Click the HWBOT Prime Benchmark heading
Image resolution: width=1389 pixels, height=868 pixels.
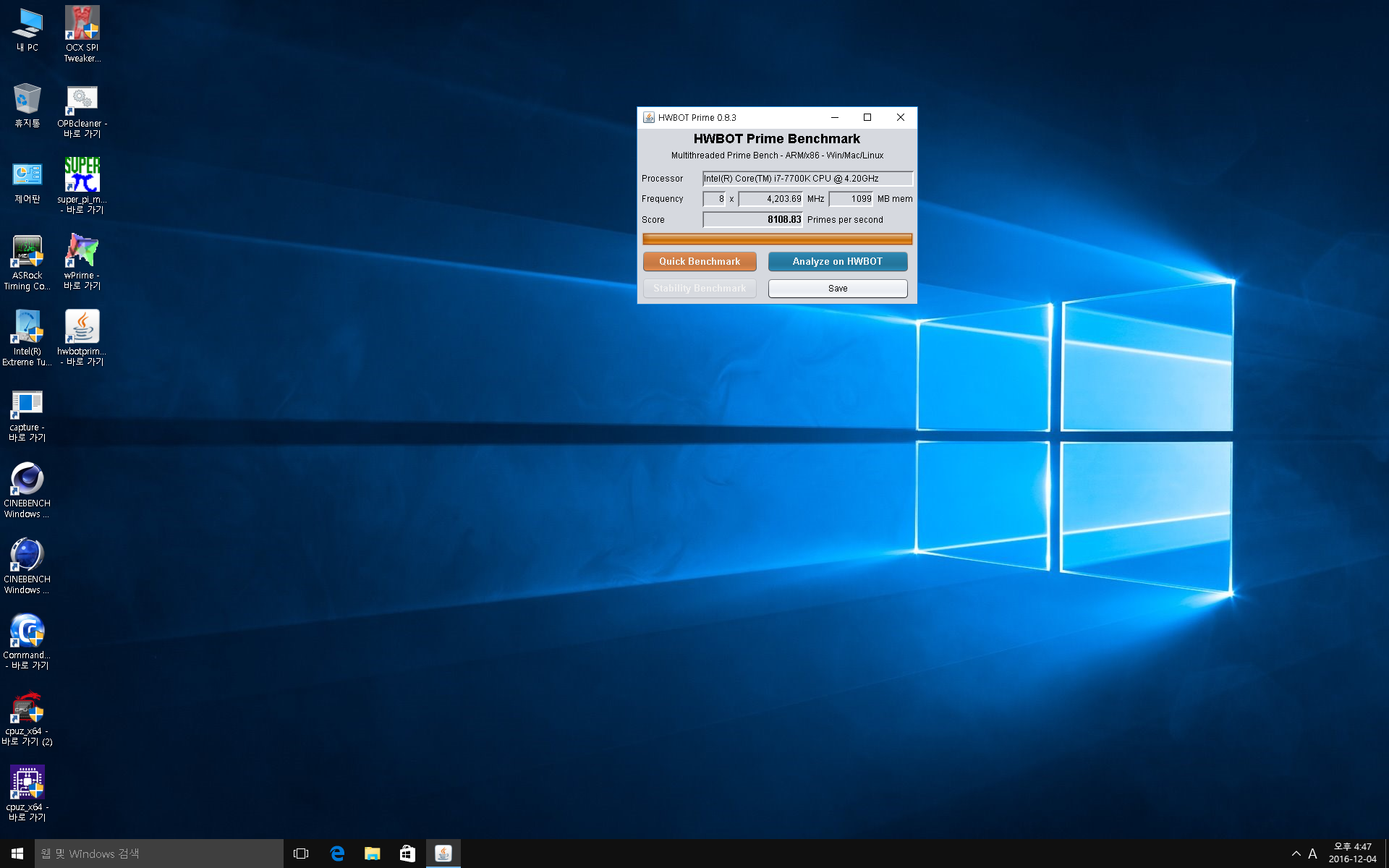click(x=777, y=139)
